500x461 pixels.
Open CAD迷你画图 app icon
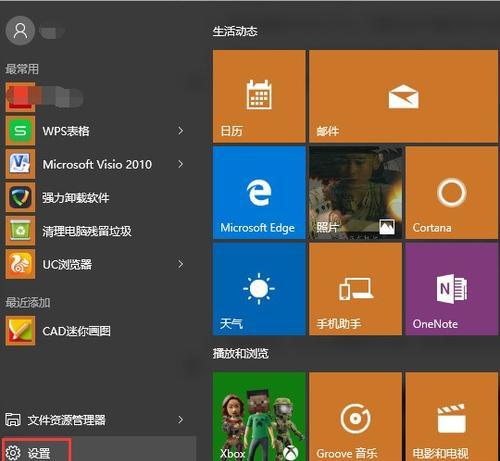pos(20,331)
